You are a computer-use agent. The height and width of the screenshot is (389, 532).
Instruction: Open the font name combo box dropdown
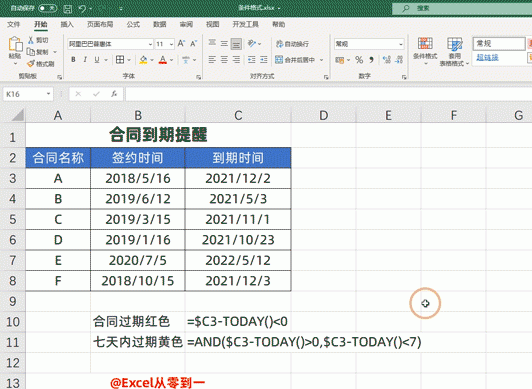150,44
